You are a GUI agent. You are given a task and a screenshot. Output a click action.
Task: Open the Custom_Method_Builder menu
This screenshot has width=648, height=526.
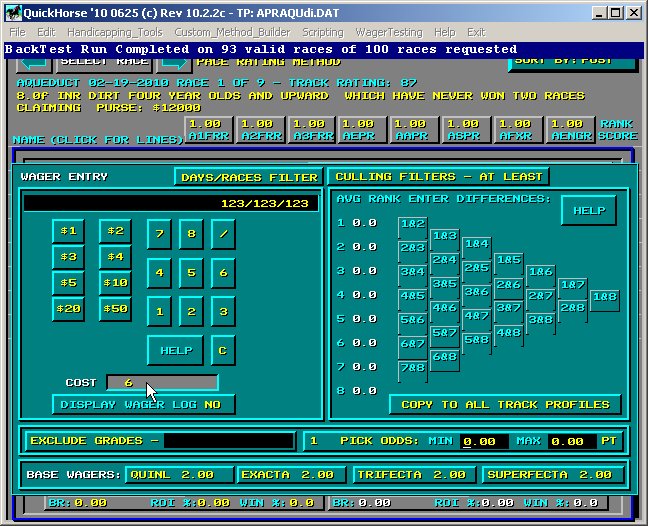pos(231,32)
